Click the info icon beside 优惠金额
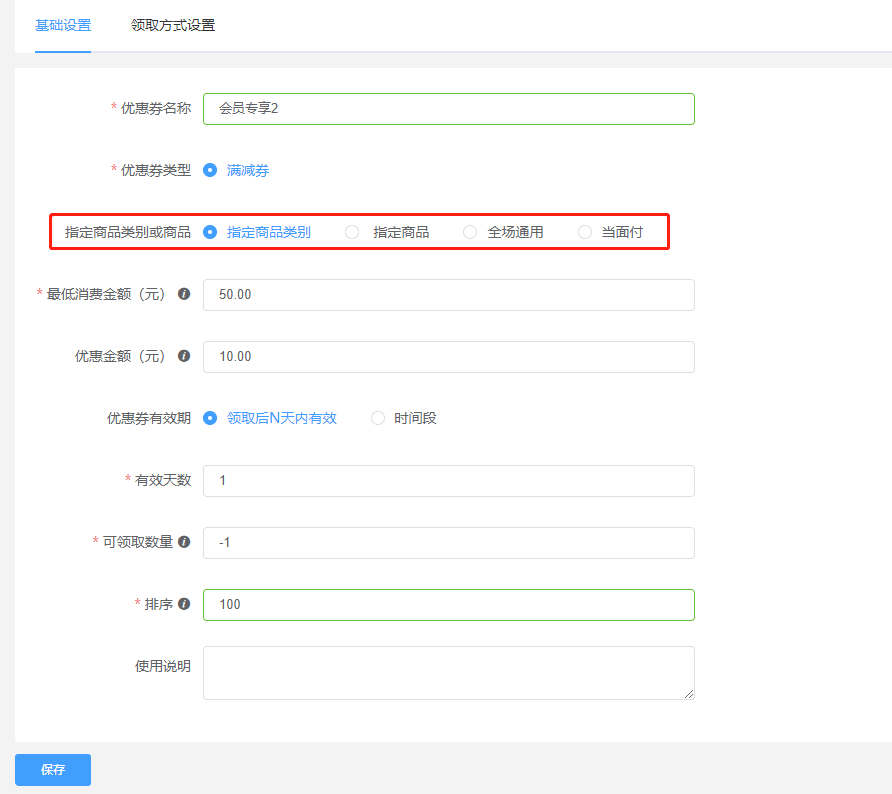Viewport: 892px width, 794px height. 184,356
